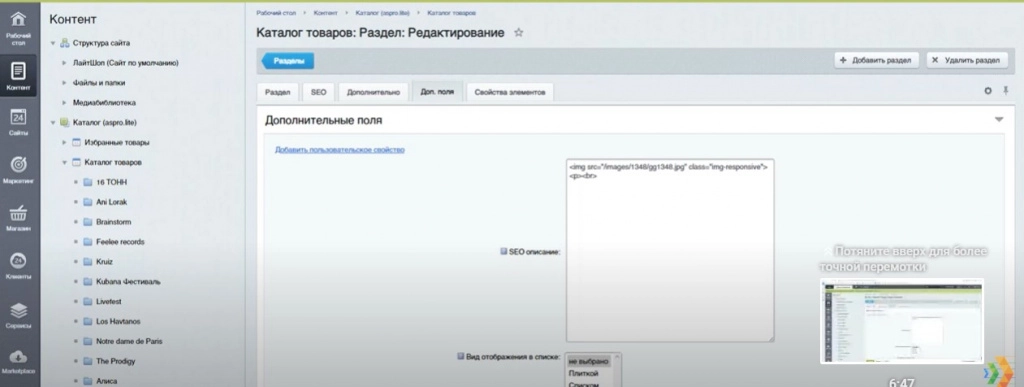
Task: Switch to the Дополнительно tab
Action: coord(373,92)
